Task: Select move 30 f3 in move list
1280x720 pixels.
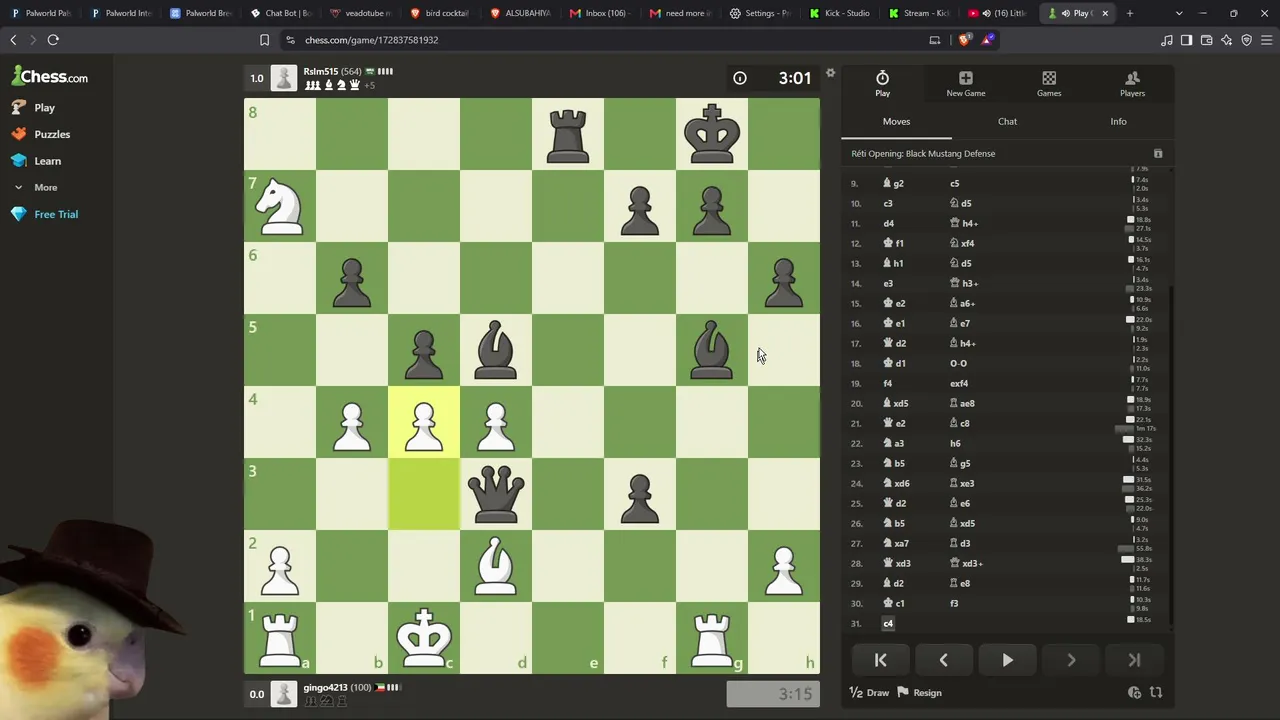Action: coord(954,603)
